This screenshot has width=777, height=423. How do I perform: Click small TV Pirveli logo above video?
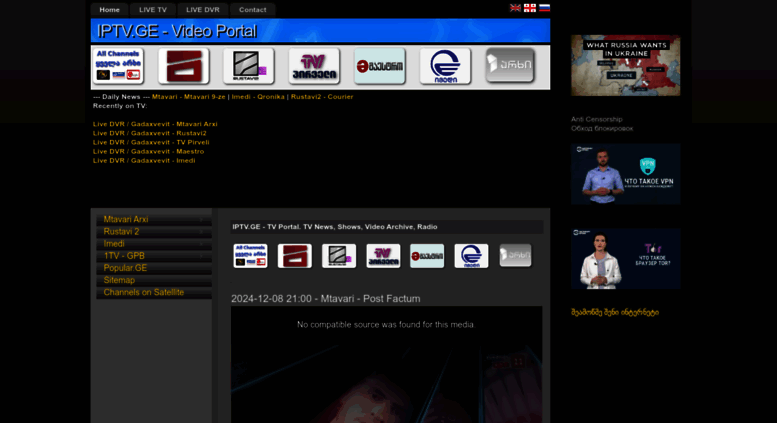383,256
